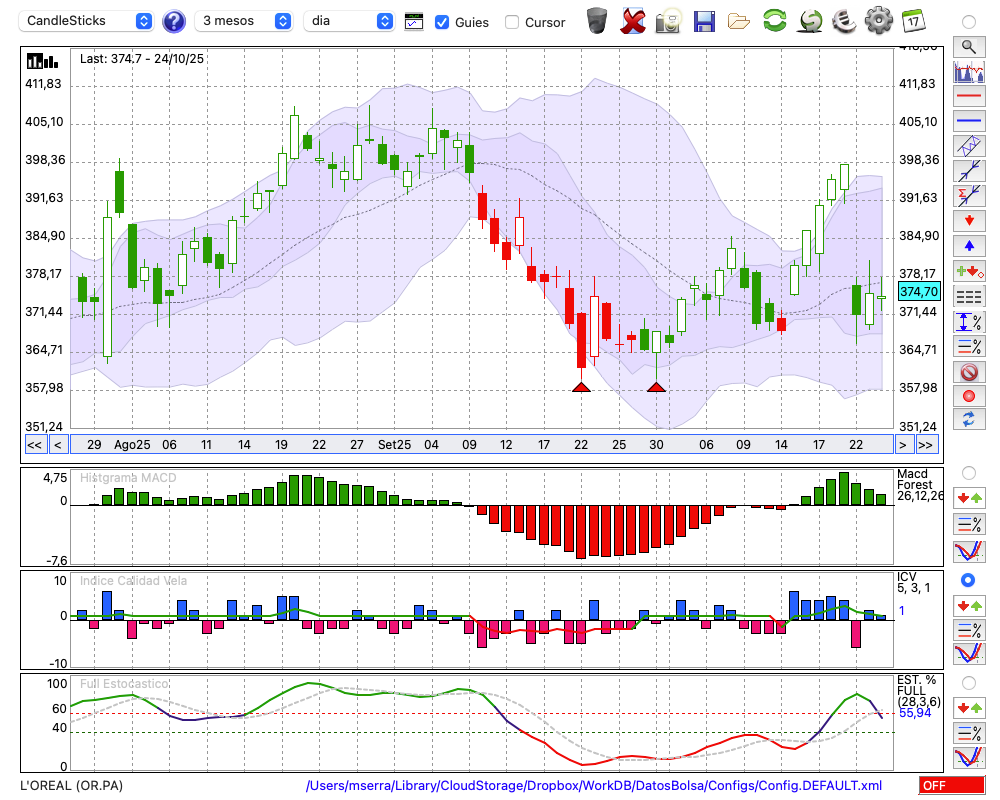1000x800 pixels.
Task: Open the dia timeframe dropdown
Action: [348, 21]
